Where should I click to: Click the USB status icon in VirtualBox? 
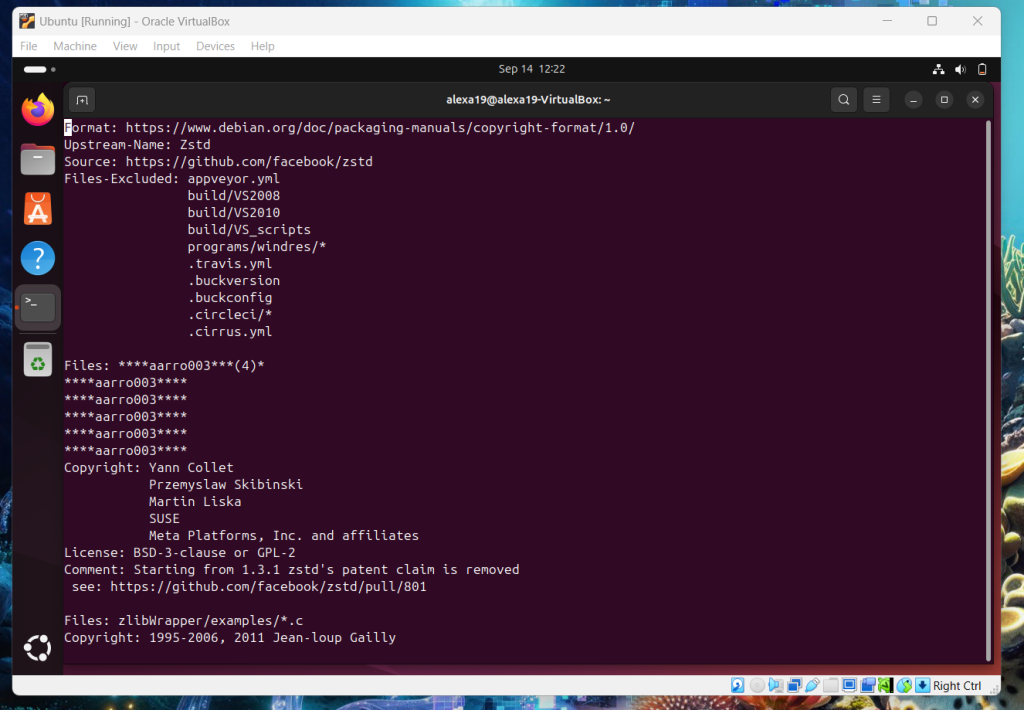click(x=812, y=686)
